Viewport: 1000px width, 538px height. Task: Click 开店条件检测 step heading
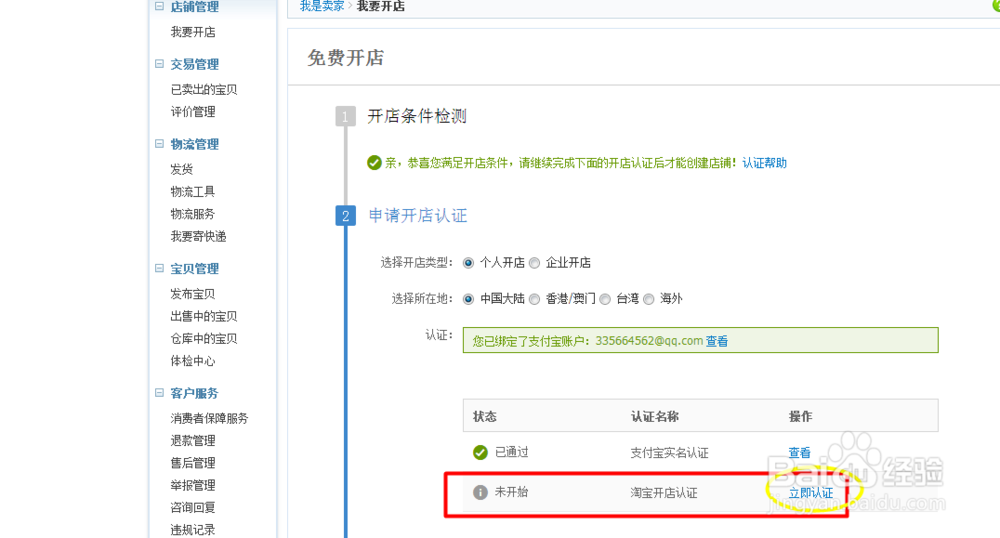pos(417,116)
